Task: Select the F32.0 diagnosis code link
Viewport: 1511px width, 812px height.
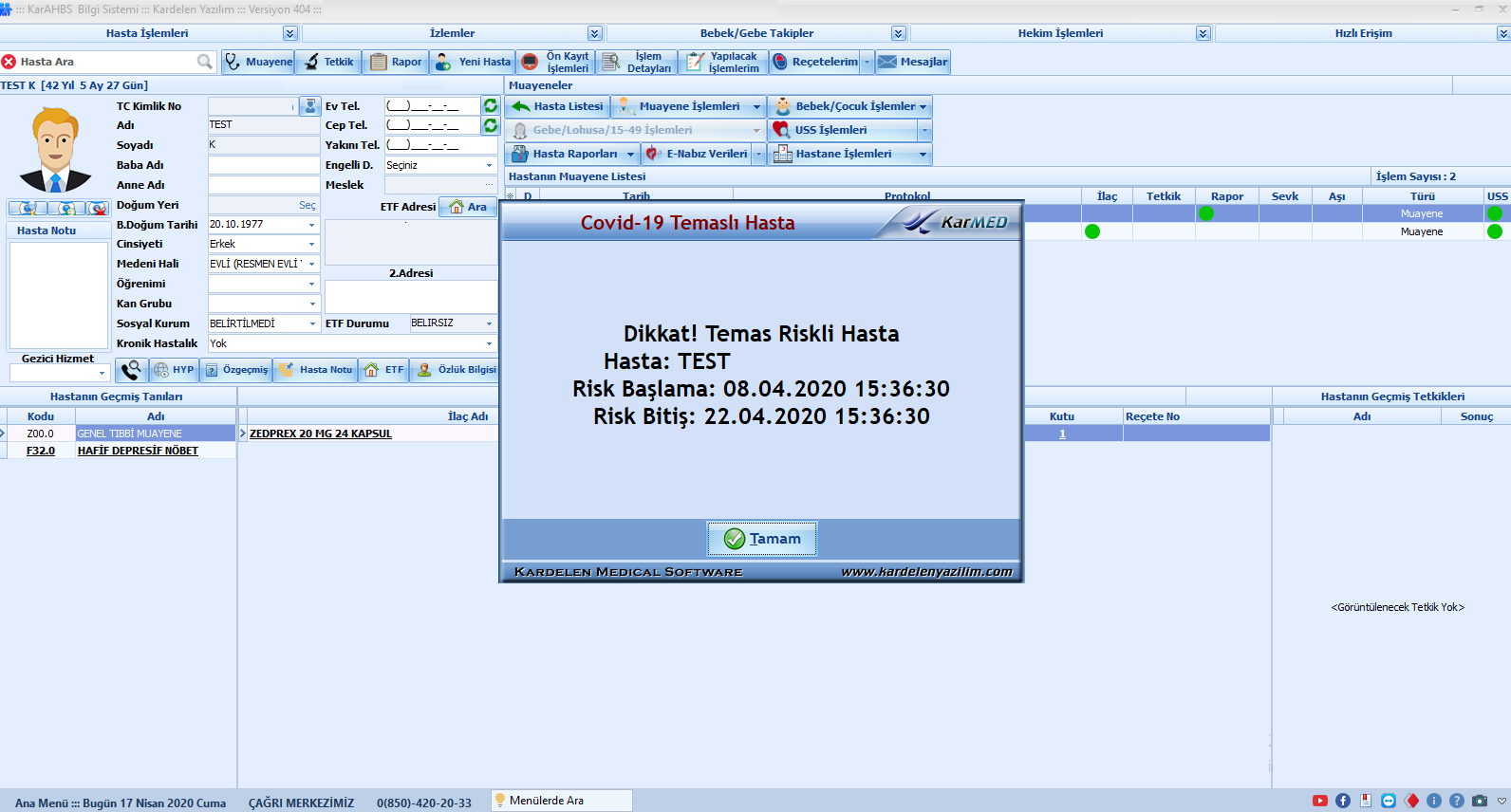Action: (x=41, y=451)
